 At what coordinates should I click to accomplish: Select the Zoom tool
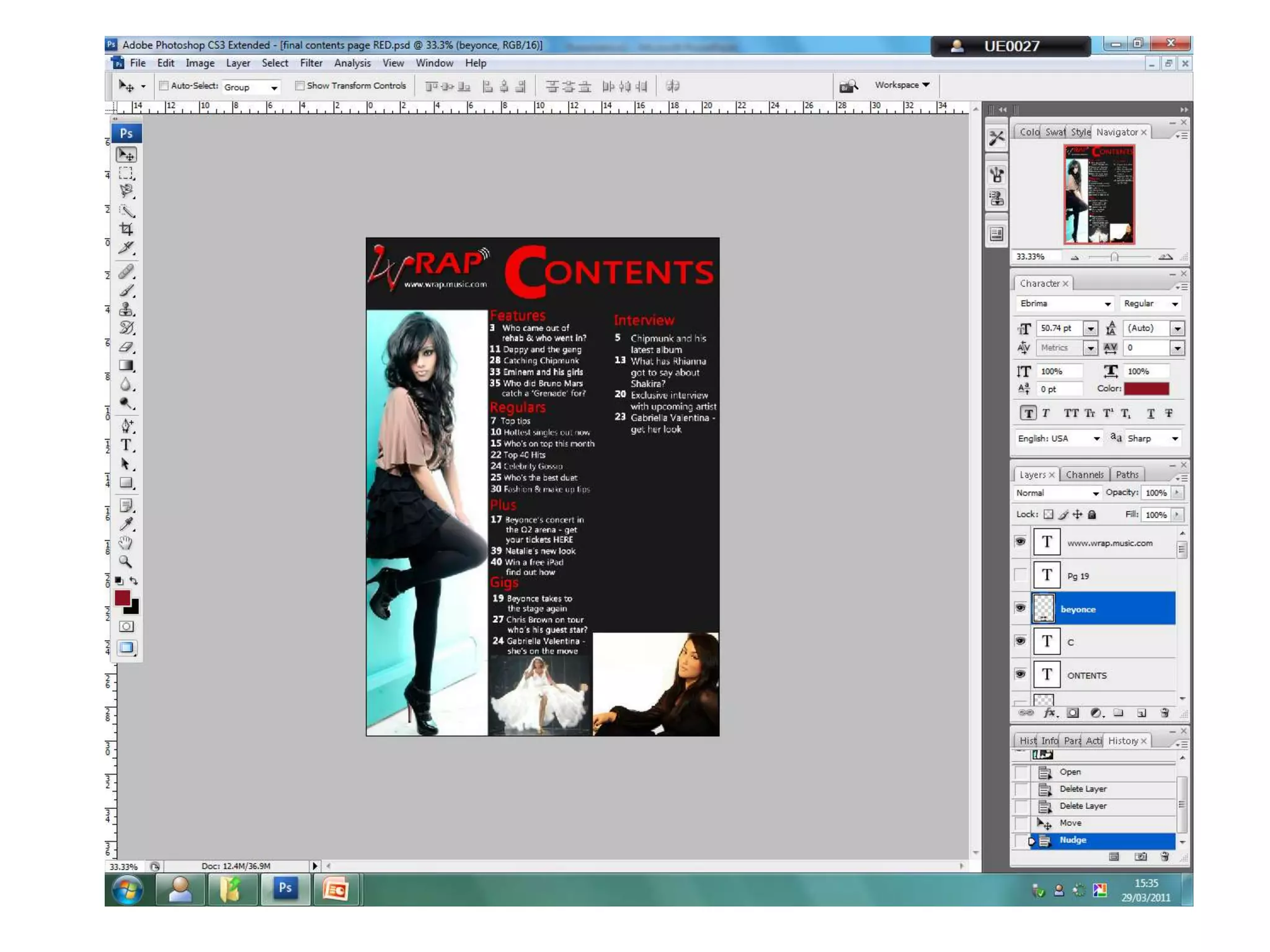tap(127, 562)
